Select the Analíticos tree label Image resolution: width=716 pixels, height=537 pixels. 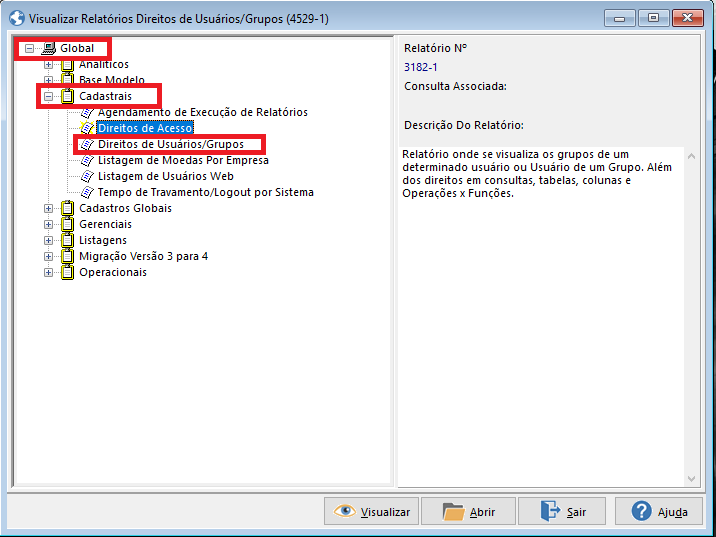coord(104,64)
